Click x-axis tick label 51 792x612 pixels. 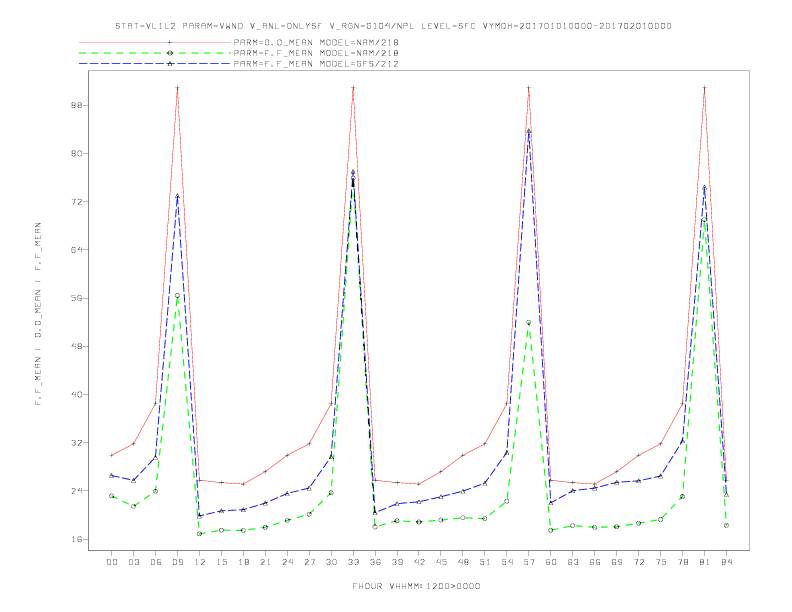485,562
